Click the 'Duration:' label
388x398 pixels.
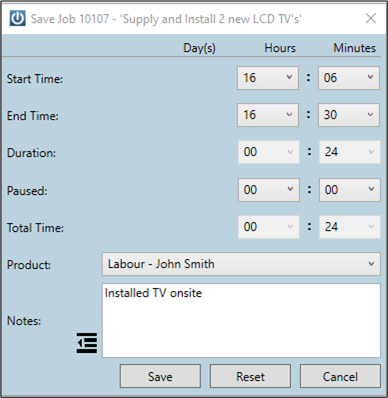(x=31, y=153)
